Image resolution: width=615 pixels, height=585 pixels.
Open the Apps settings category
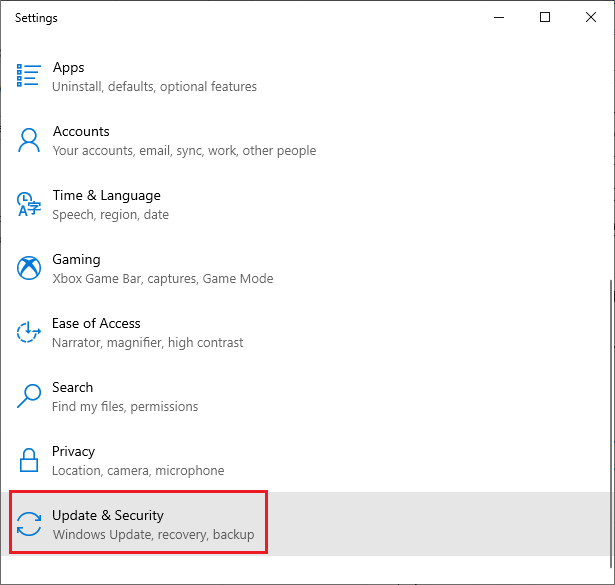pyautogui.click(x=69, y=68)
